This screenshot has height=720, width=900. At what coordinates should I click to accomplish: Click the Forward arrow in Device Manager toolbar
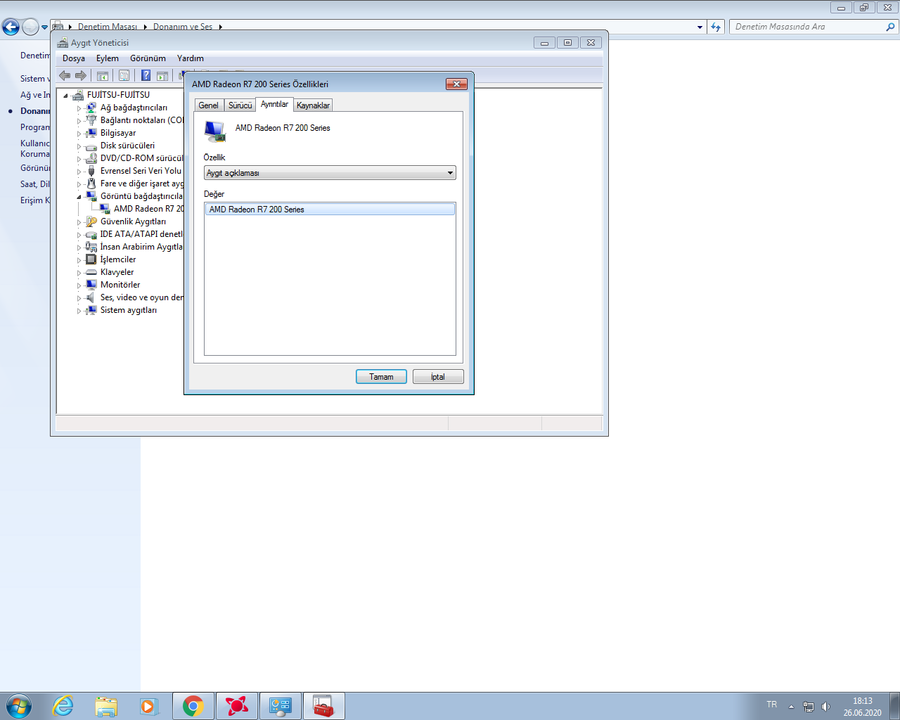[x=81, y=75]
